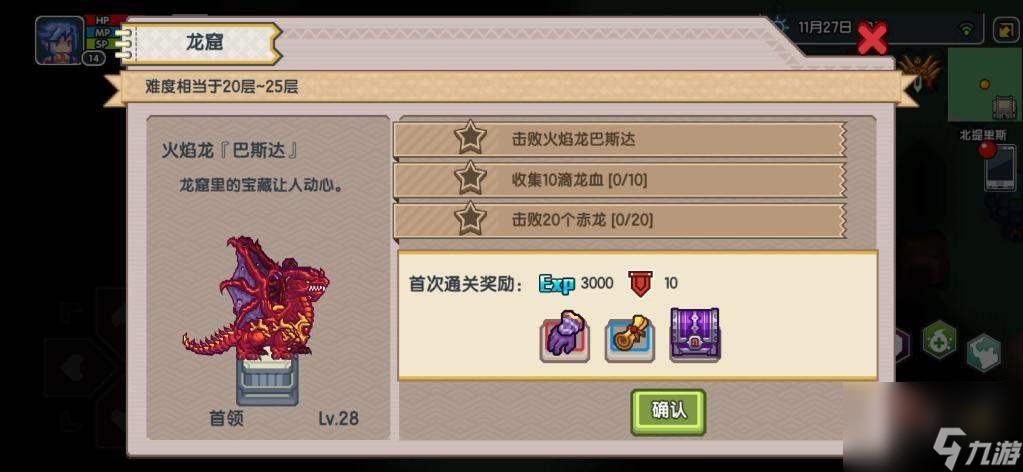The image size is (1023, 472).
Task: Tap the 11月27日 date display
Action: [825, 27]
